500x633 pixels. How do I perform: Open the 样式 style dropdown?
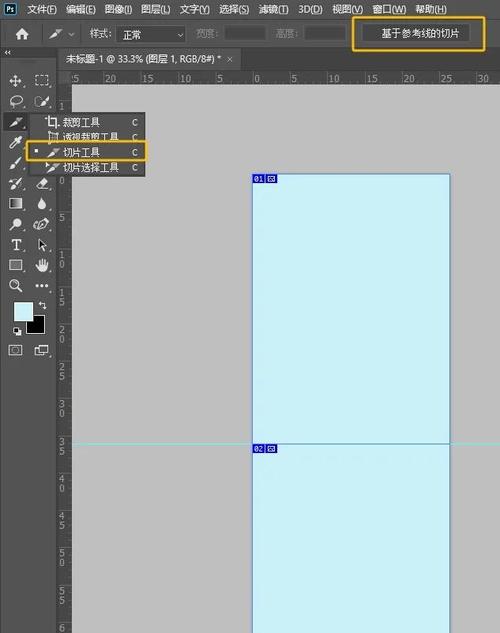point(151,35)
